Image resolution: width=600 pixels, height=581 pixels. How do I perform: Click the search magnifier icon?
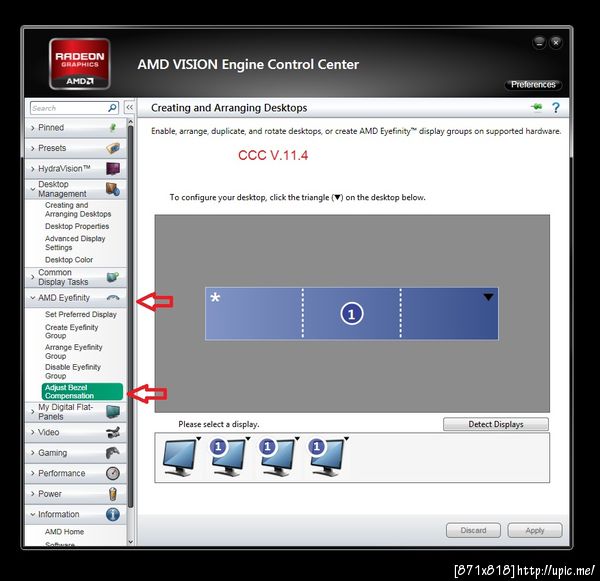click(112, 108)
